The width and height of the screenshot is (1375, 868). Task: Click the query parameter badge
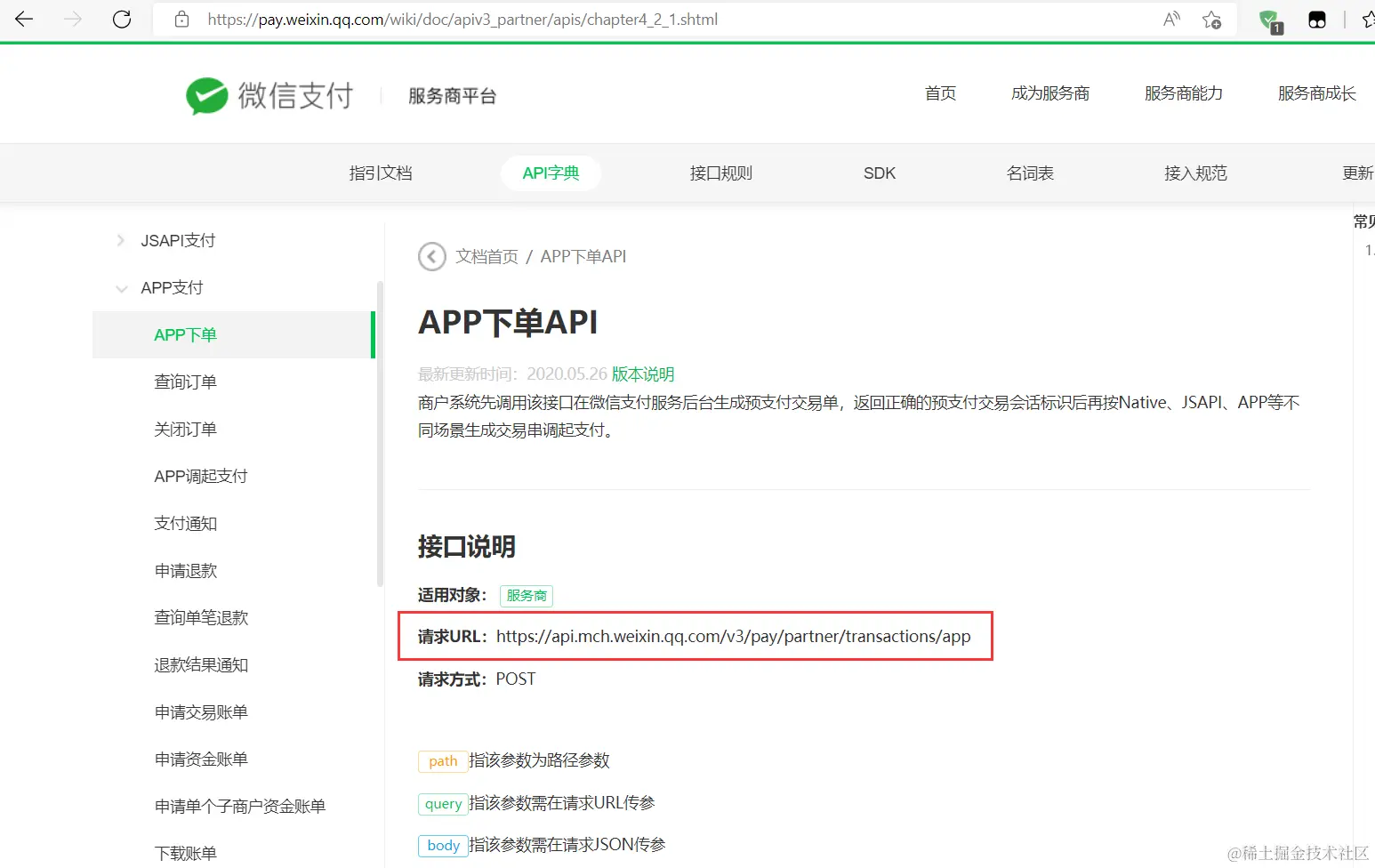coord(443,803)
